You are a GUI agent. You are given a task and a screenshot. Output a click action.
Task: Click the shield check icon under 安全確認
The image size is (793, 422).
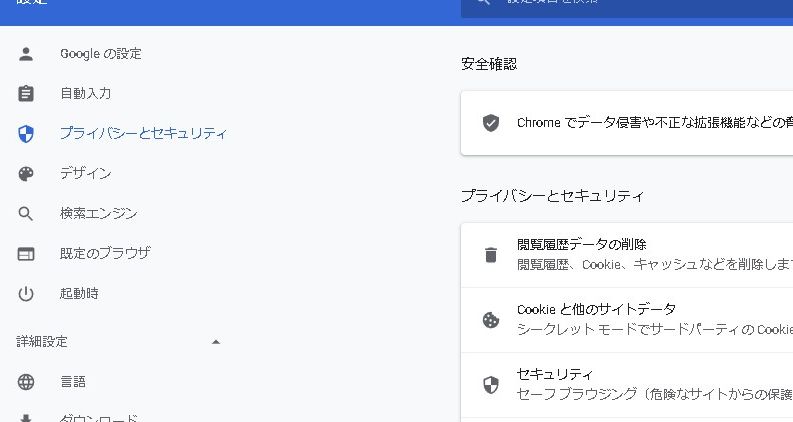click(490, 123)
